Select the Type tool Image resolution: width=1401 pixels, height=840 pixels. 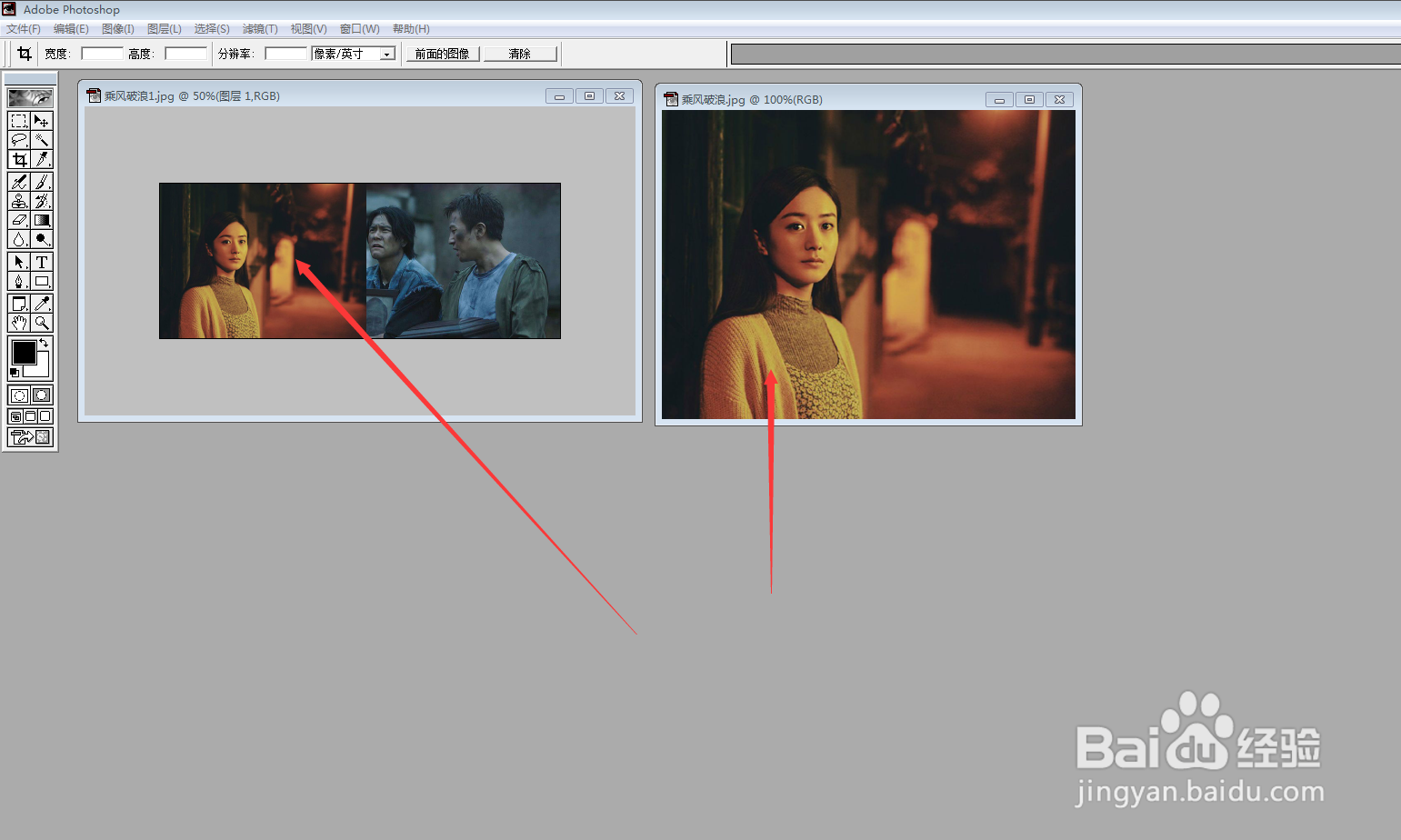(x=42, y=262)
